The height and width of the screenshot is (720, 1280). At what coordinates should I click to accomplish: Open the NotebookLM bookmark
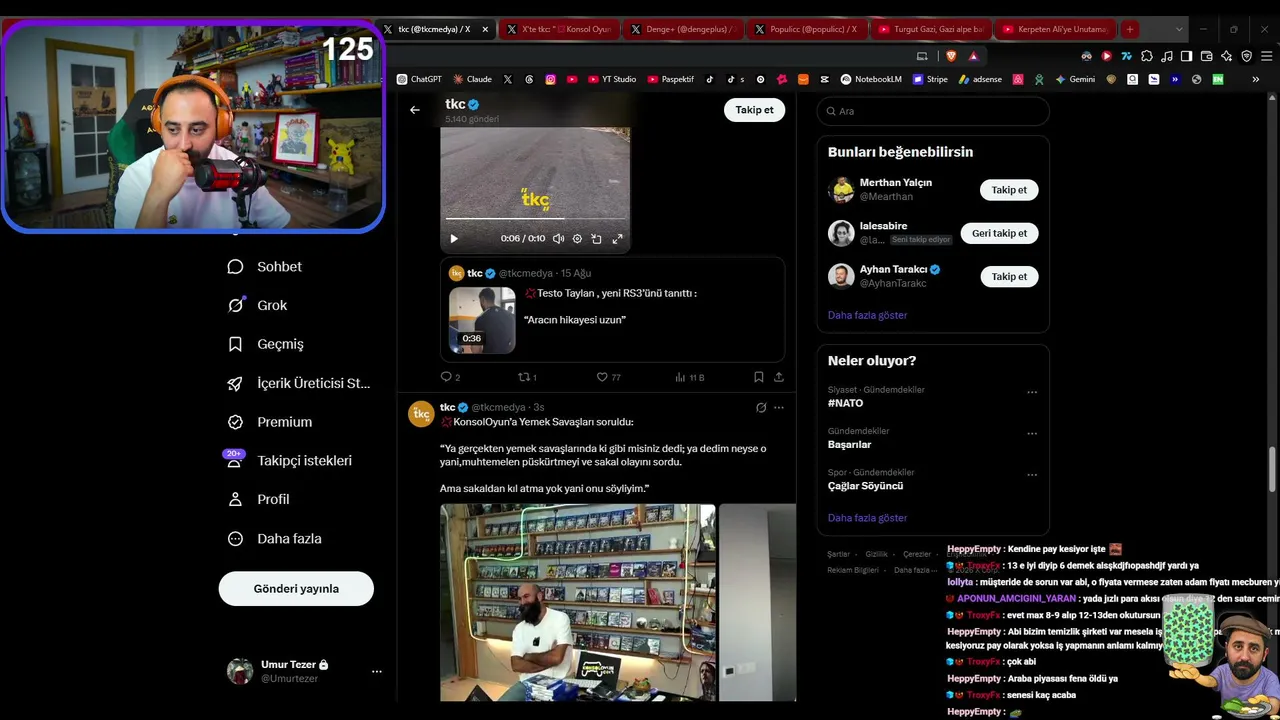[x=871, y=79]
